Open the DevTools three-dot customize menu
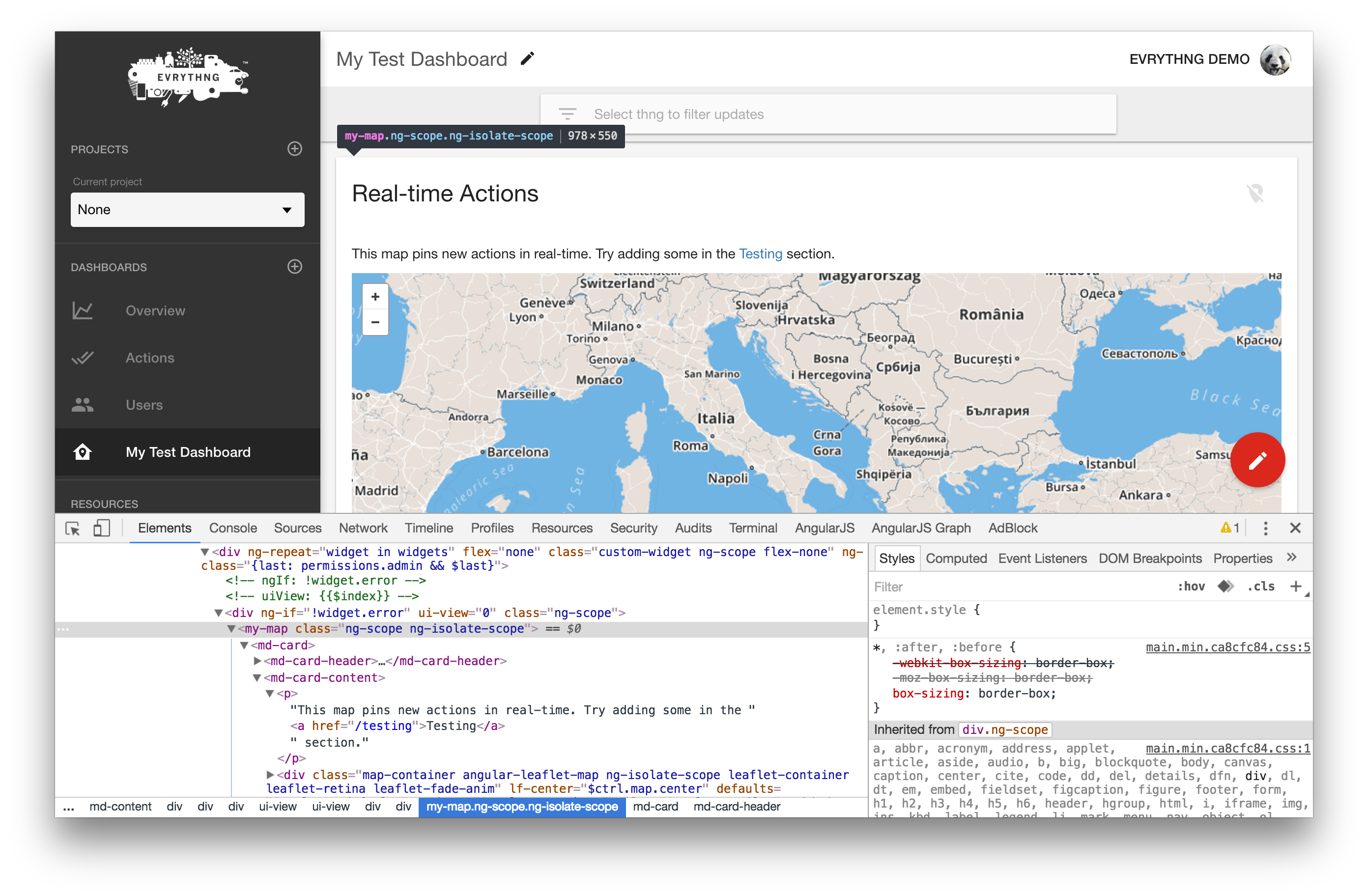Image resolution: width=1368 pixels, height=896 pixels. [1265, 528]
